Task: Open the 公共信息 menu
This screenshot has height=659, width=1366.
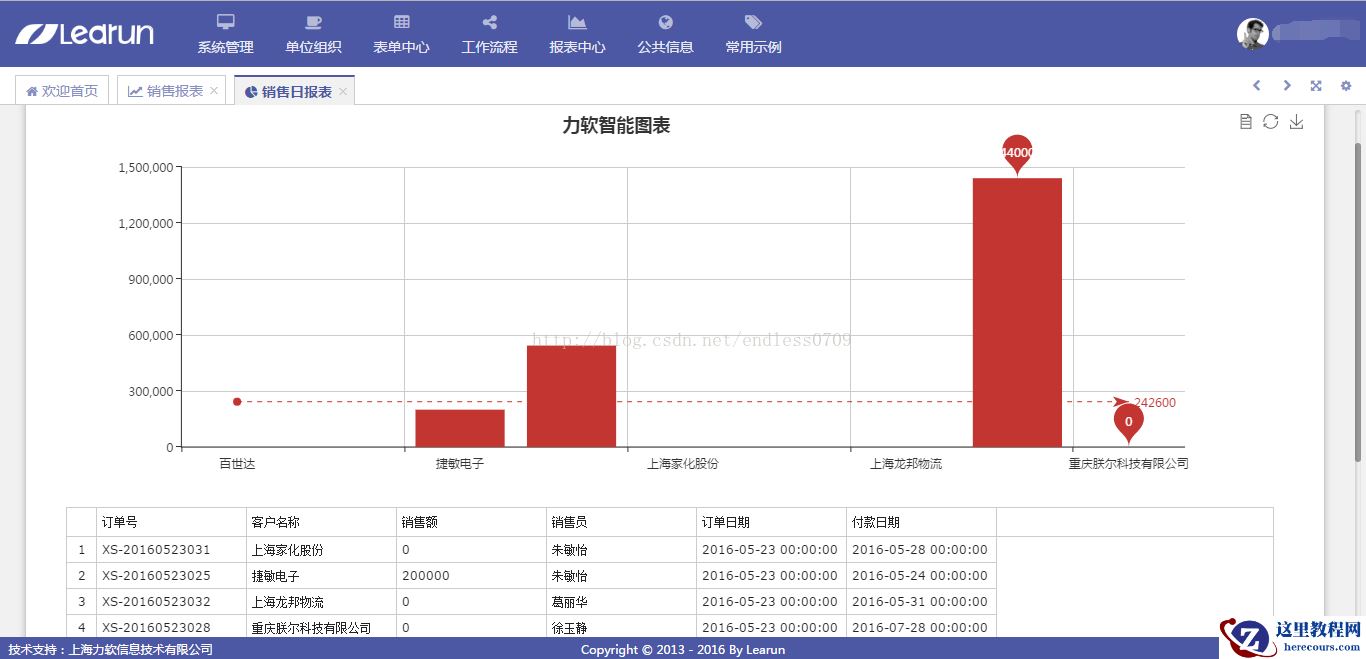Action: 665,34
